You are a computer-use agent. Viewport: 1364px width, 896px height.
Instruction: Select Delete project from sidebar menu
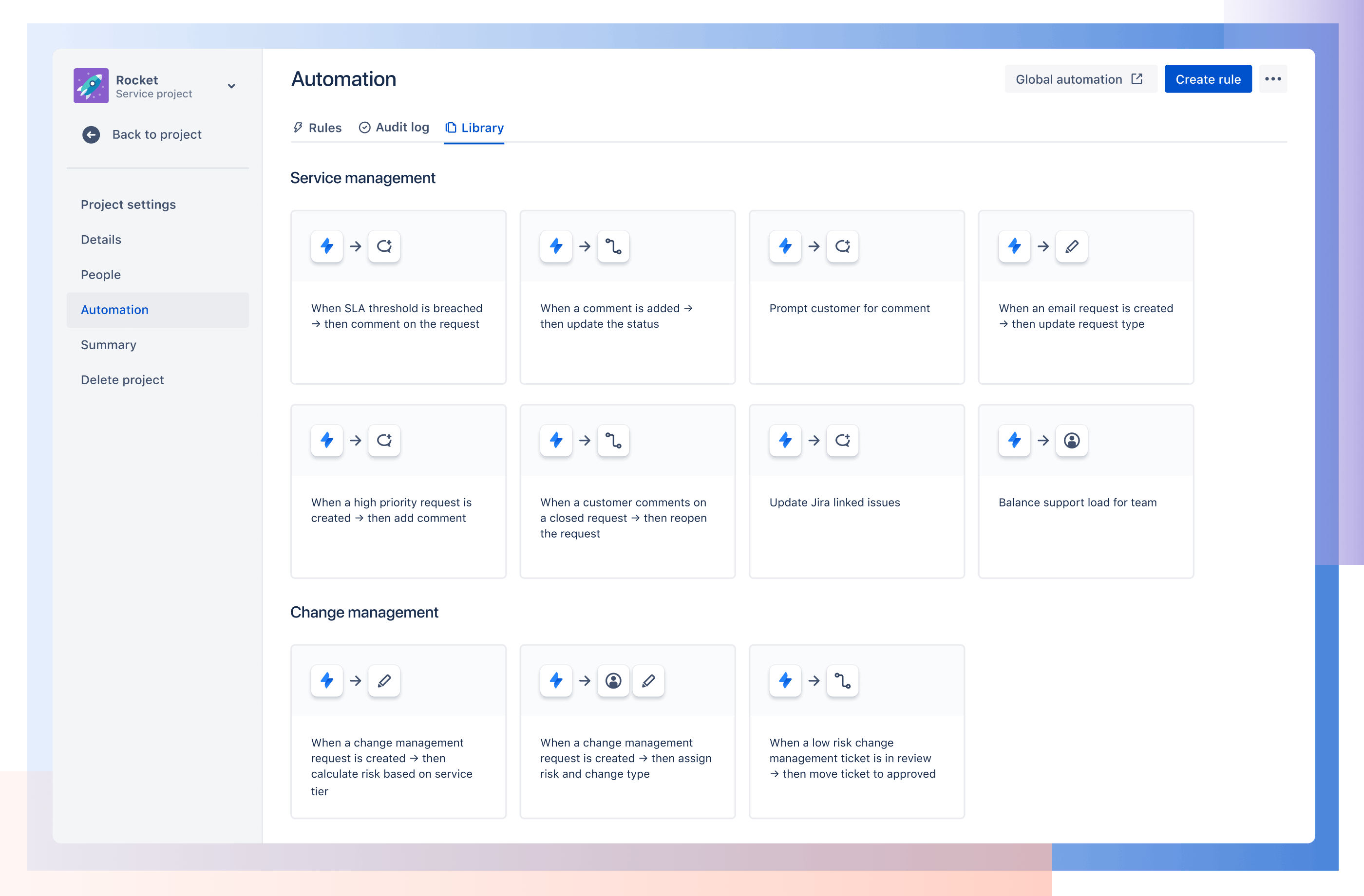pos(122,379)
